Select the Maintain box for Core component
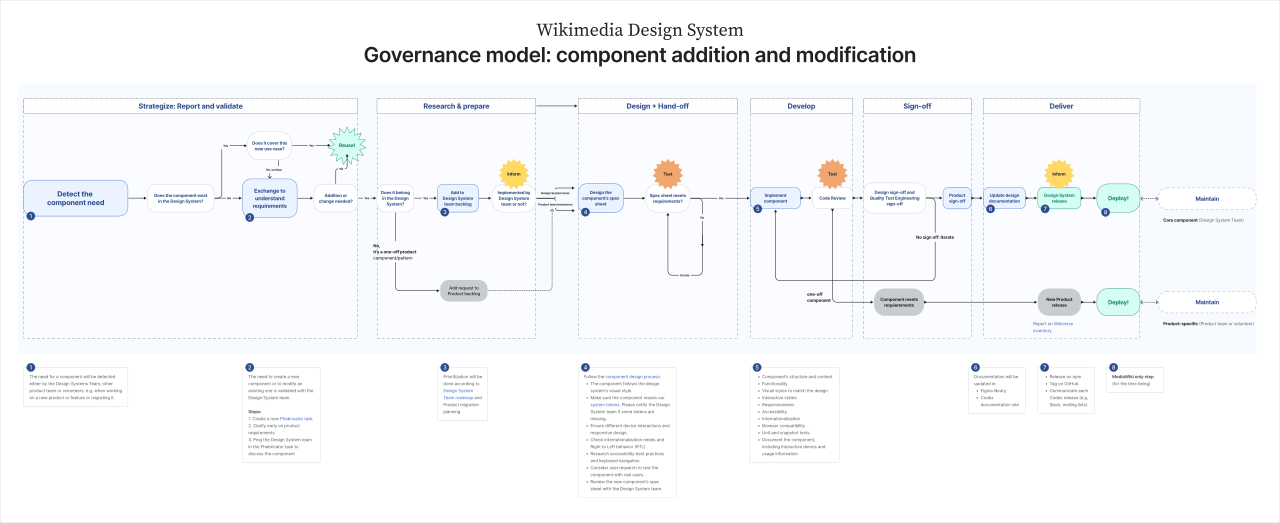The height and width of the screenshot is (523, 1280). [1207, 198]
